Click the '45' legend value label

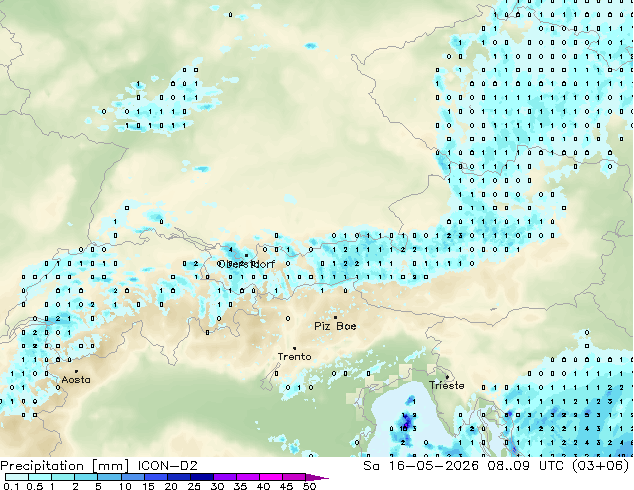286,486
